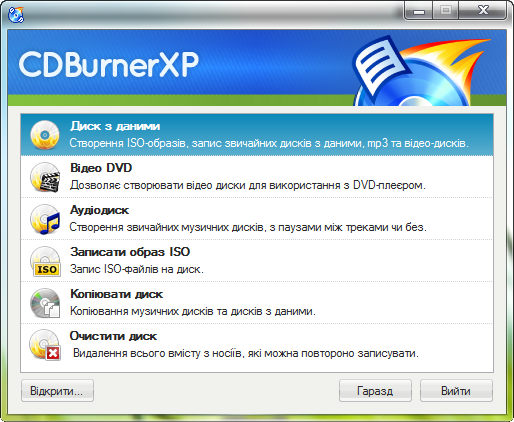Click description Створення ISO-образів, запис звичайних дисків
Image resolution: width=514 pixels, height=422 pixels.
tap(269, 143)
